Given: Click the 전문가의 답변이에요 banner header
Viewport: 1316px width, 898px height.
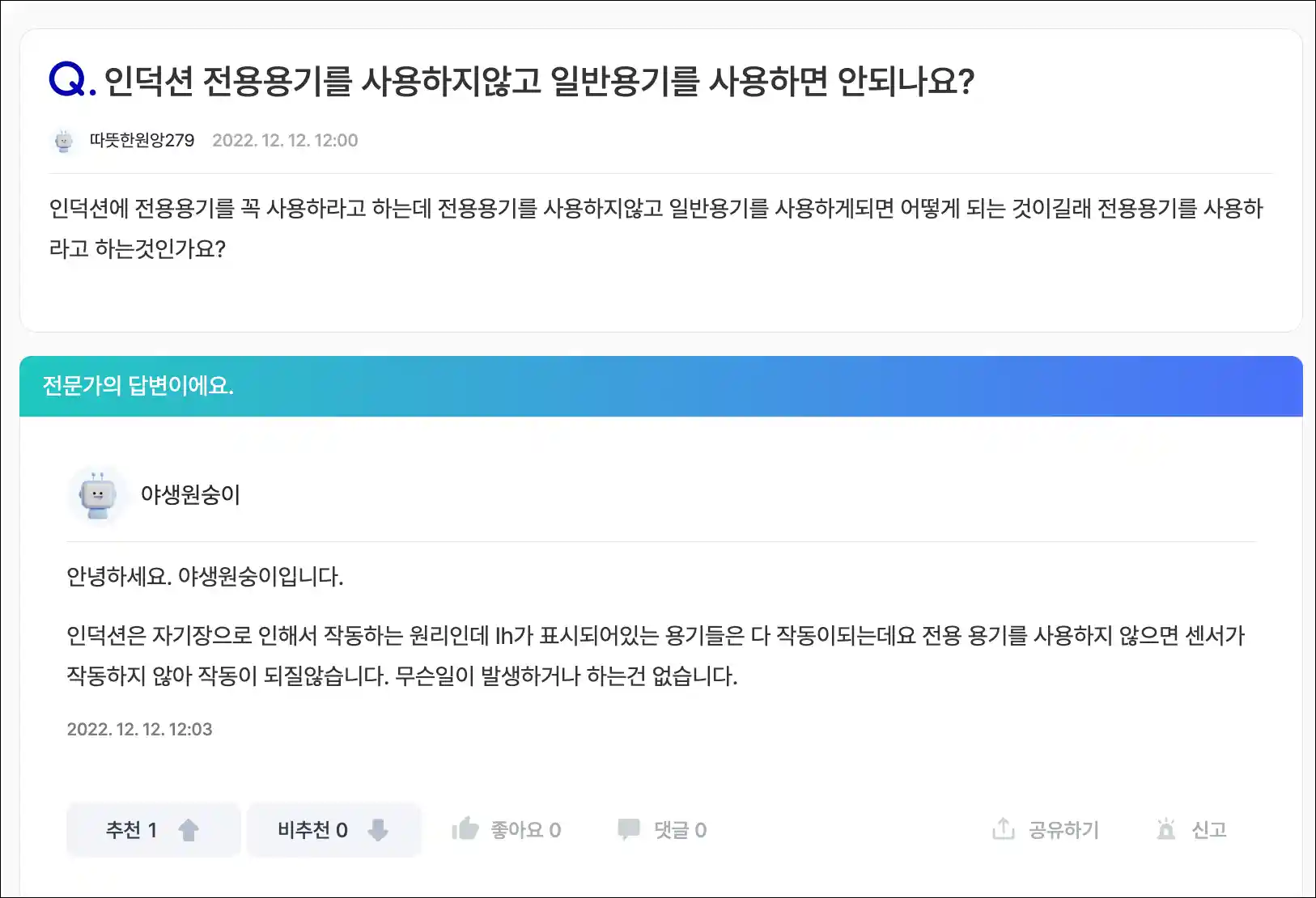Looking at the screenshot, I should tap(661, 386).
